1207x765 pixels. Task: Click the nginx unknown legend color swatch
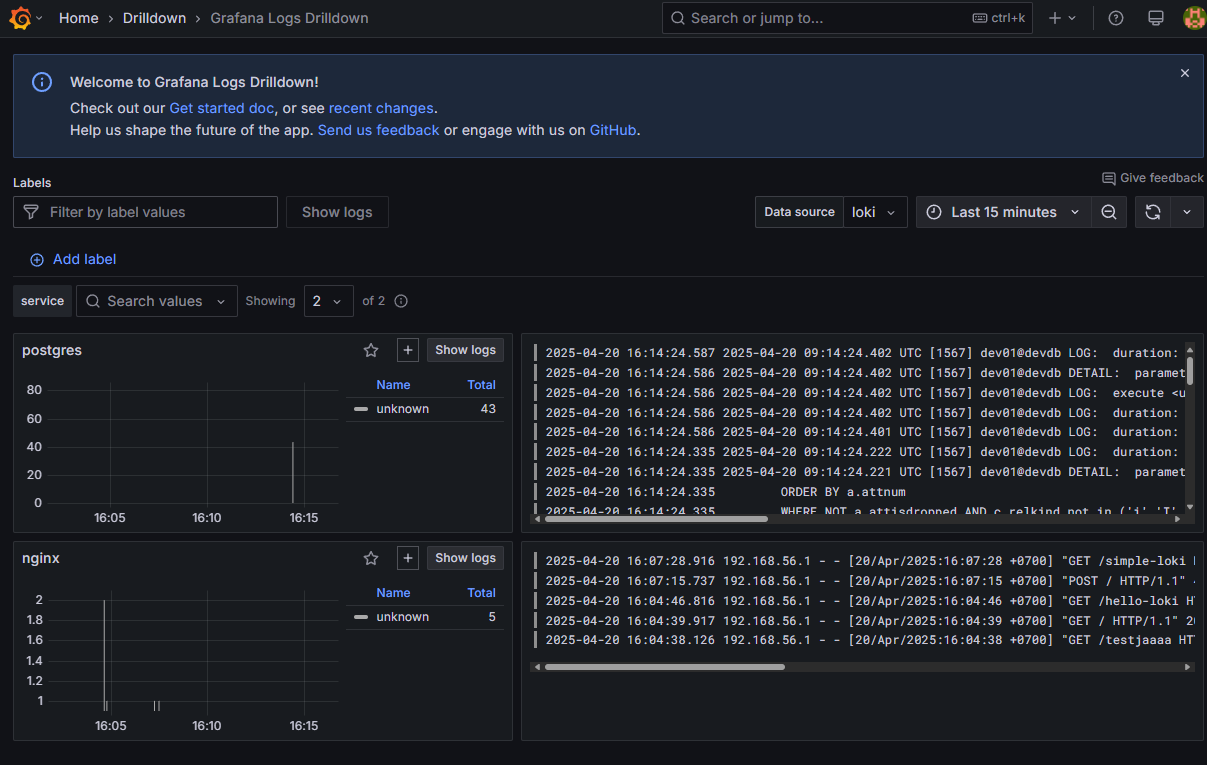click(x=361, y=617)
